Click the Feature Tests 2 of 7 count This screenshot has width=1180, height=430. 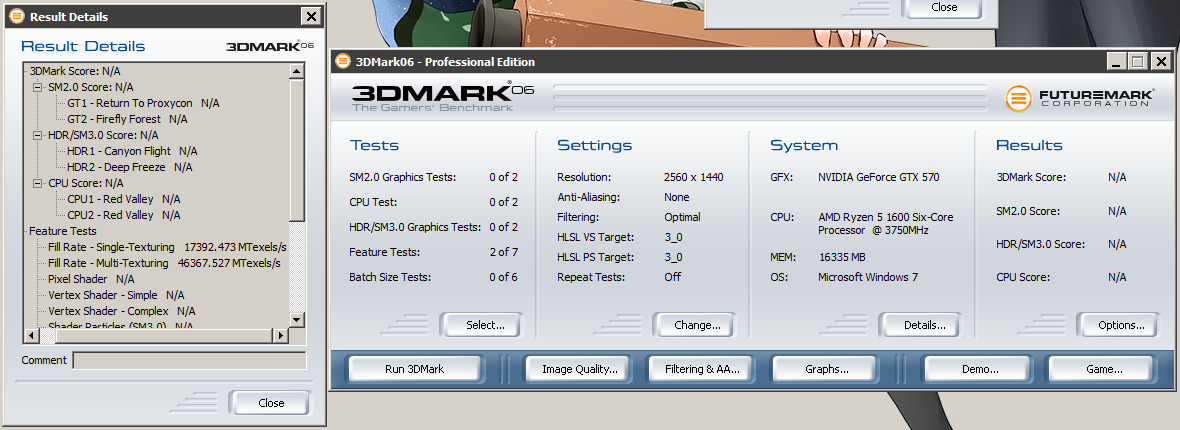[503, 252]
